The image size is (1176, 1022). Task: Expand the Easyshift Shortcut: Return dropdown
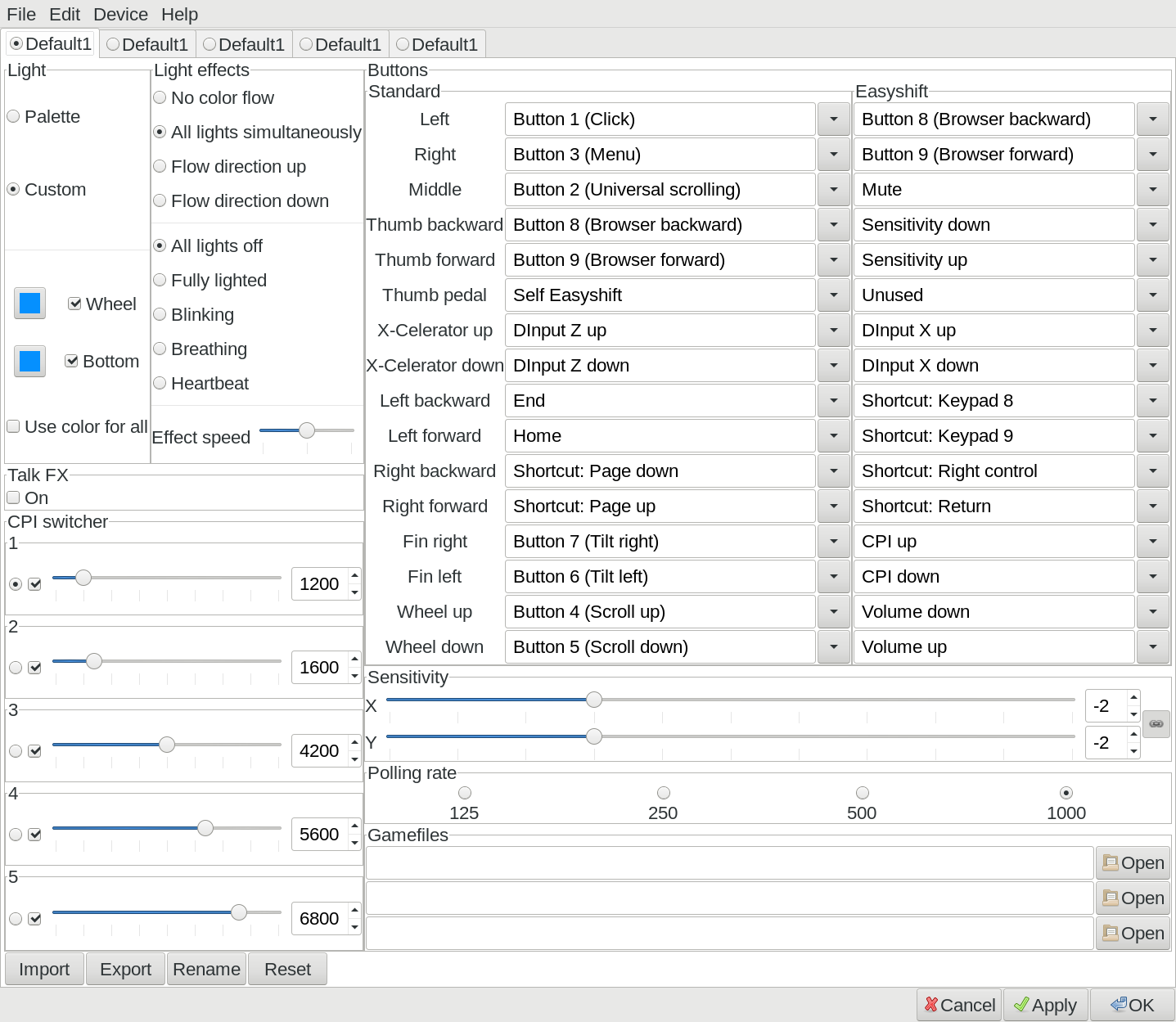tap(1152, 506)
